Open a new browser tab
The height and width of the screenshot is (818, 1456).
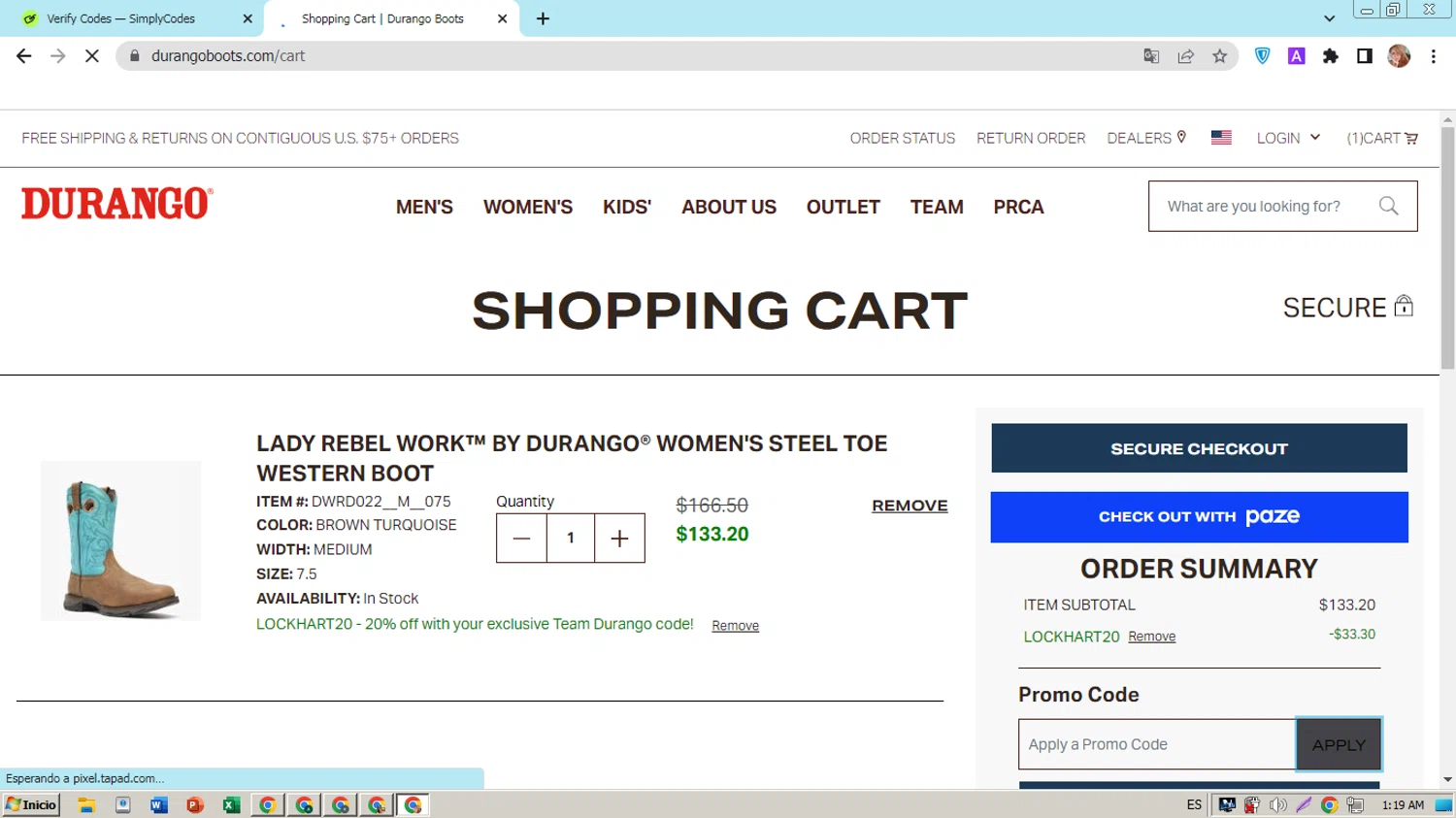(x=543, y=18)
